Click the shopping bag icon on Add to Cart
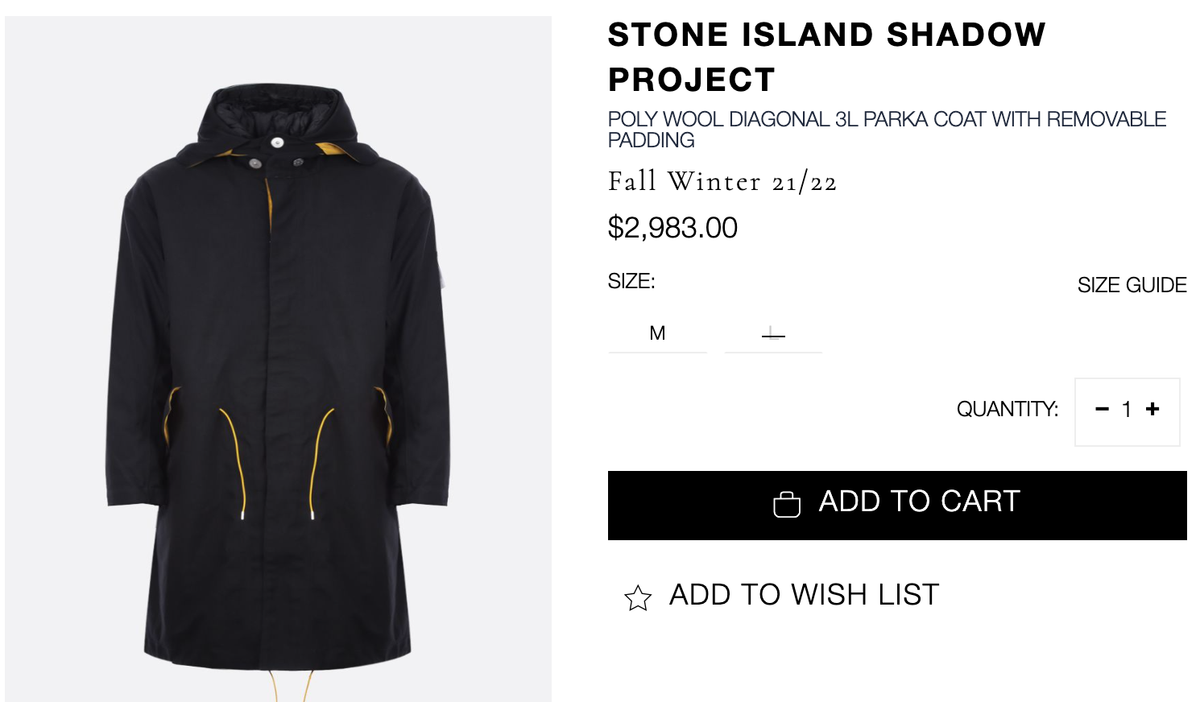The height and width of the screenshot is (702, 1200). pos(789,504)
